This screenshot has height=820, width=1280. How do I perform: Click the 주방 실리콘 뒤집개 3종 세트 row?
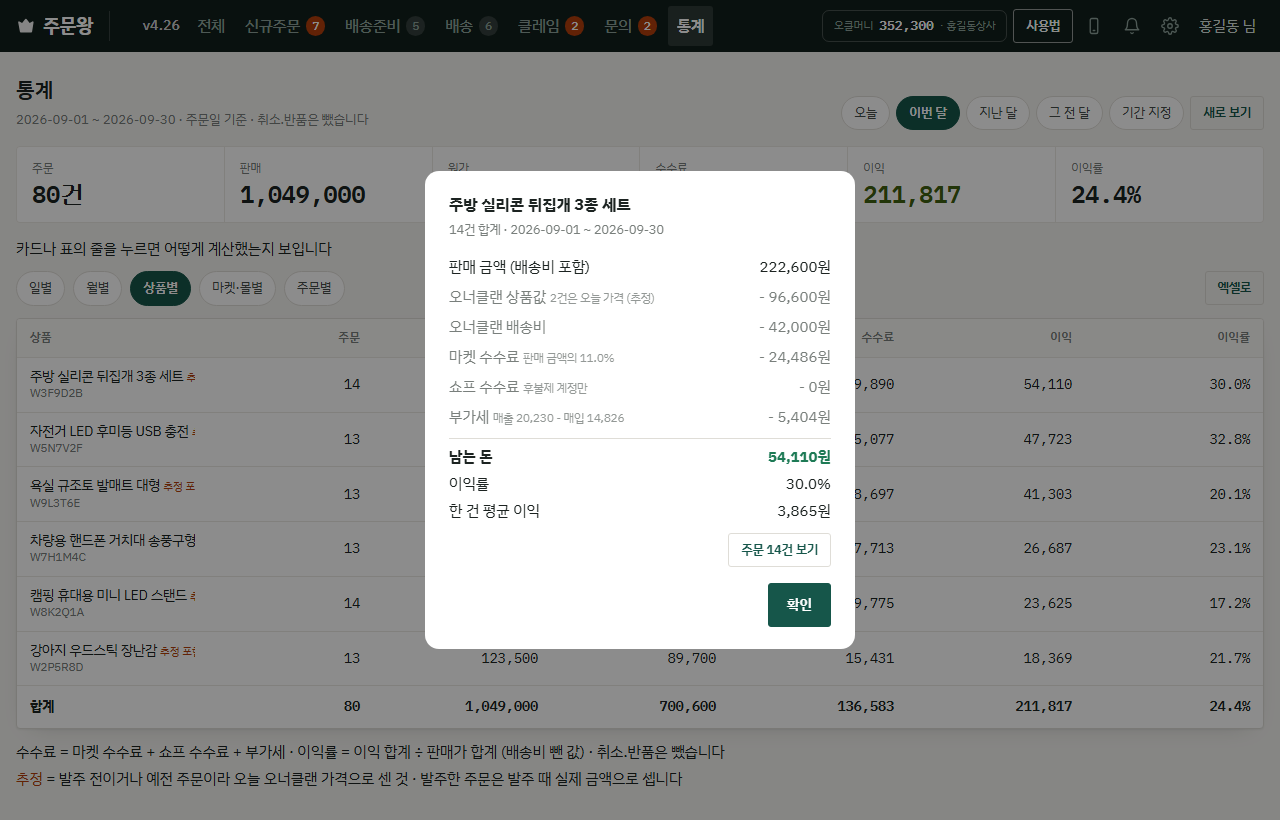[640, 384]
